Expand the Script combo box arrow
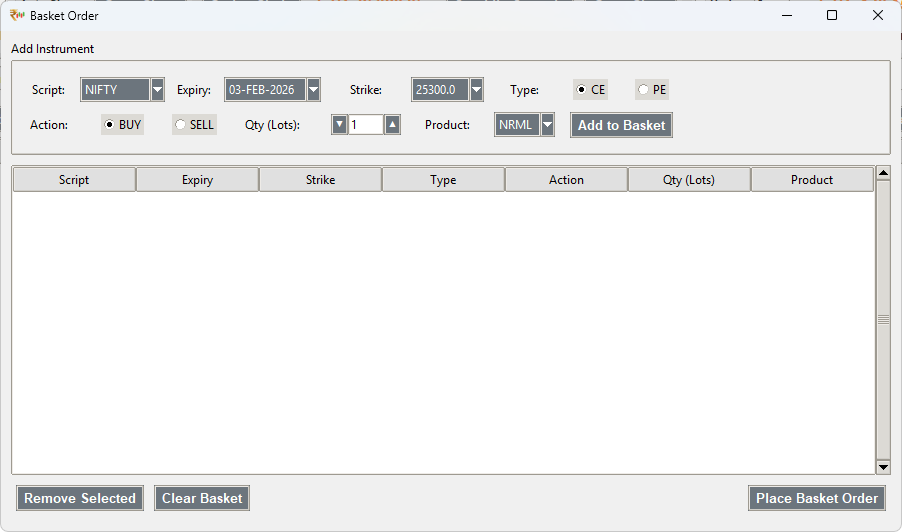Viewport: 902px width, 532px height. pyautogui.click(x=157, y=90)
